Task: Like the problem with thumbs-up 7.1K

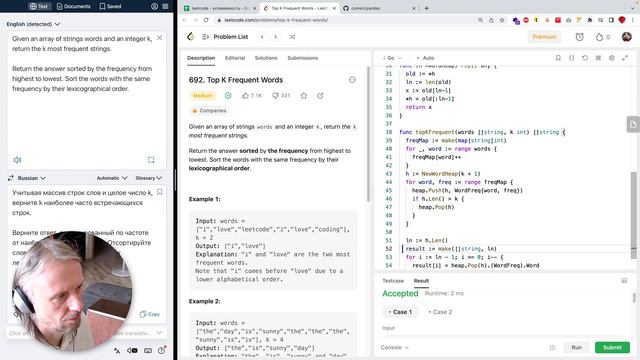Action: [x=252, y=96]
